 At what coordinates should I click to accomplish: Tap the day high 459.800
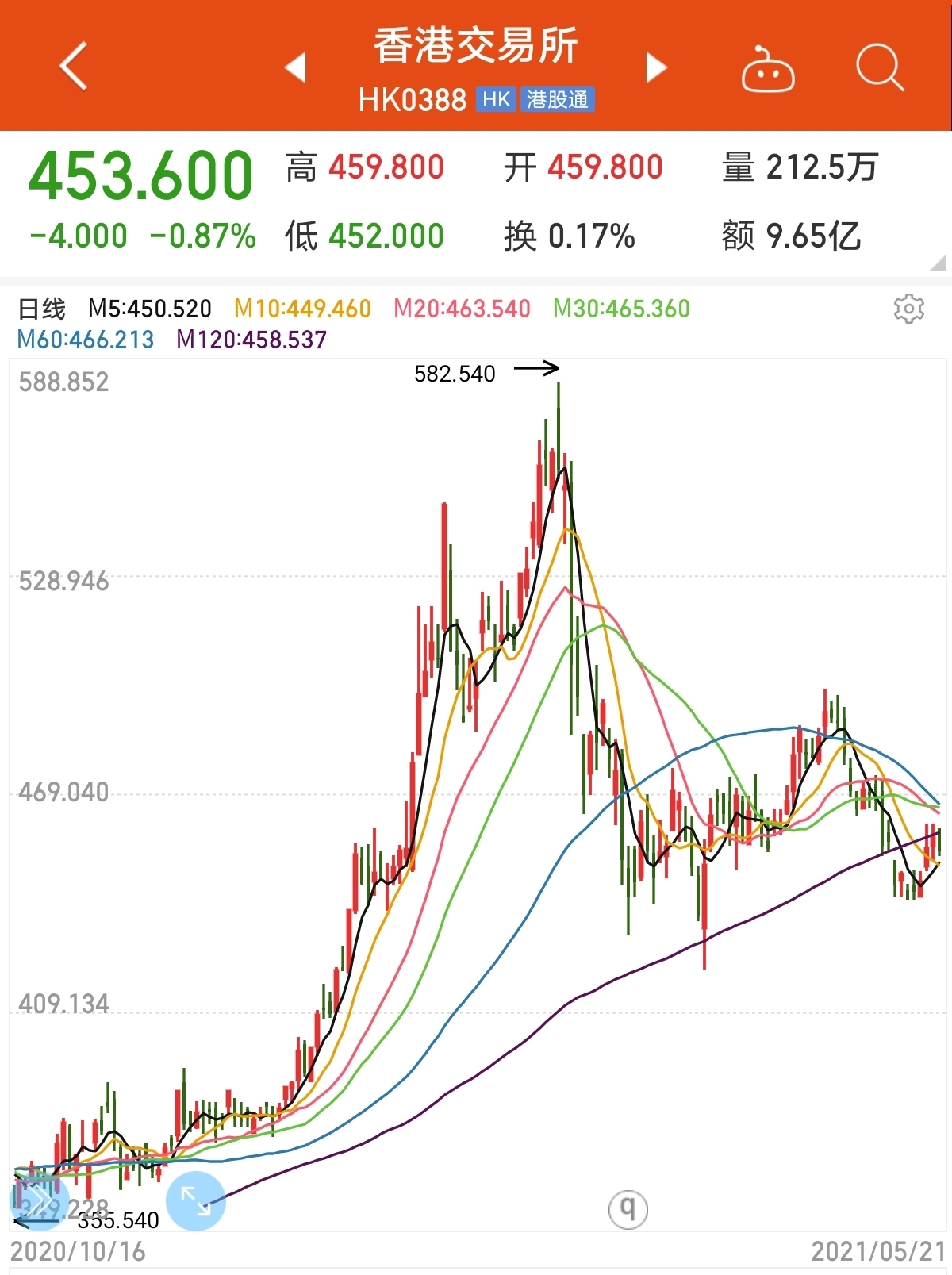[386, 167]
